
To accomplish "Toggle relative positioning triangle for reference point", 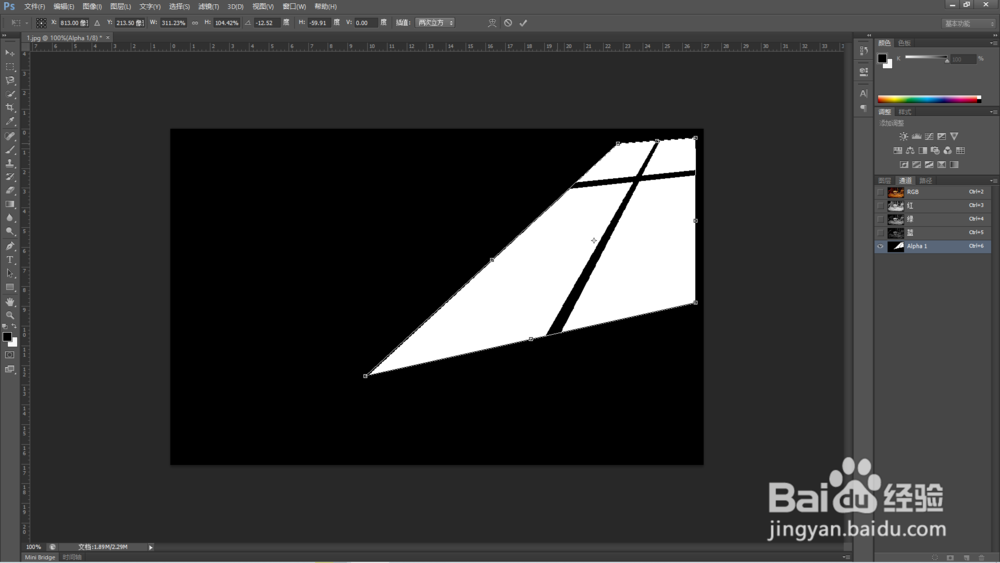I will (x=97, y=23).
